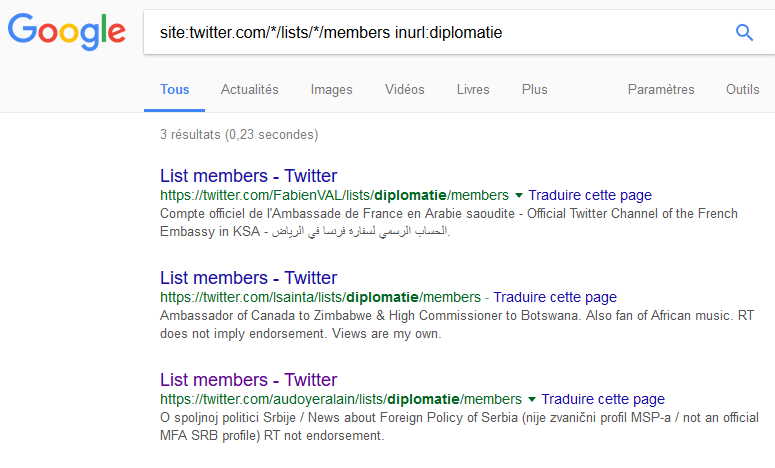Open second List members result for lsainta
This screenshot has height=468, width=775.
[248, 278]
